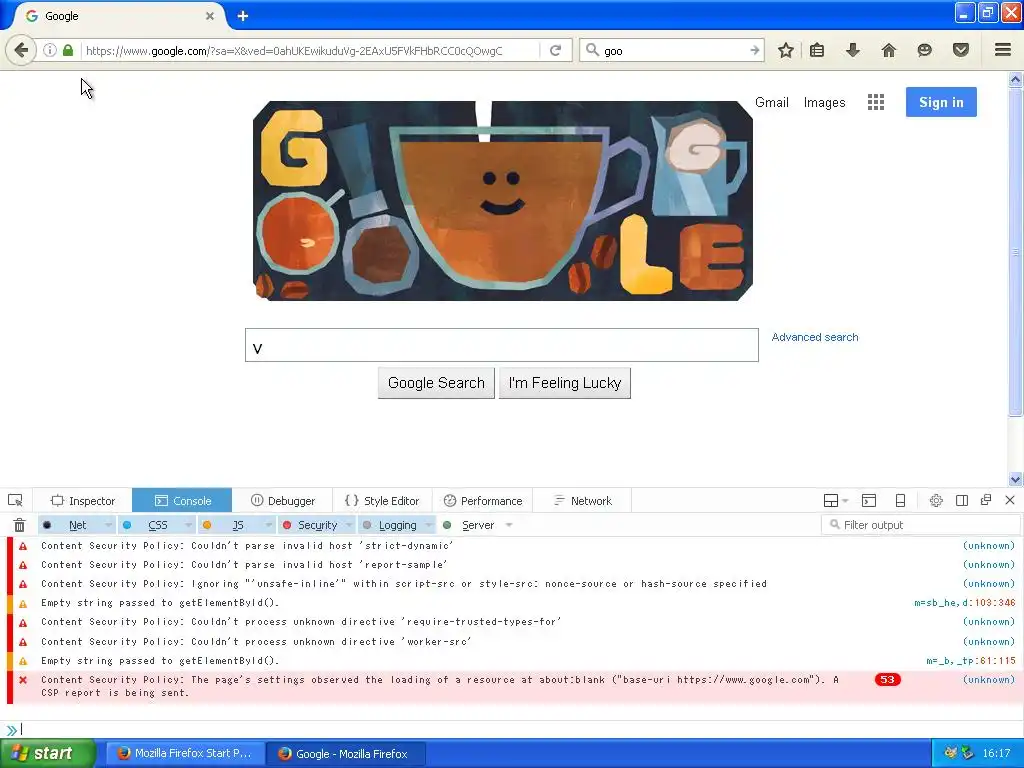Open a new tab with plus button
Screen dimensions: 1024x768
[242, 16]
